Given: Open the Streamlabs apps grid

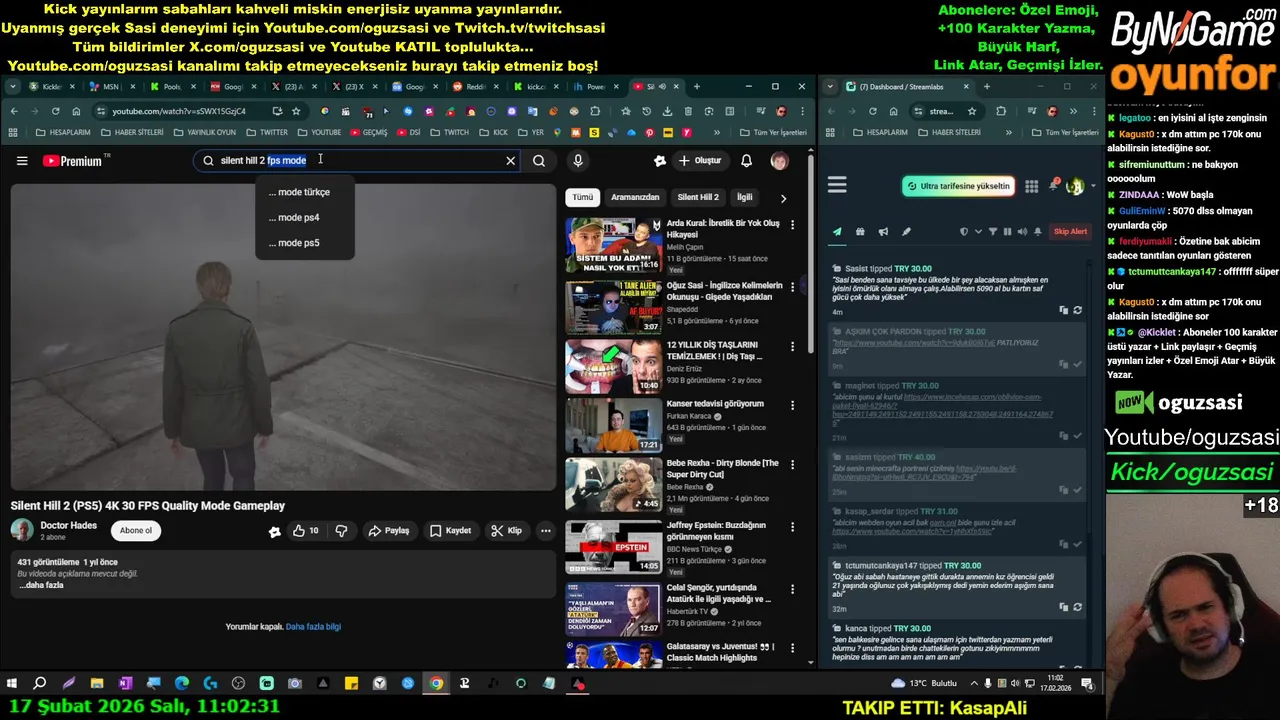Looking at the screenshot, I should click(x=1031, y=186).
